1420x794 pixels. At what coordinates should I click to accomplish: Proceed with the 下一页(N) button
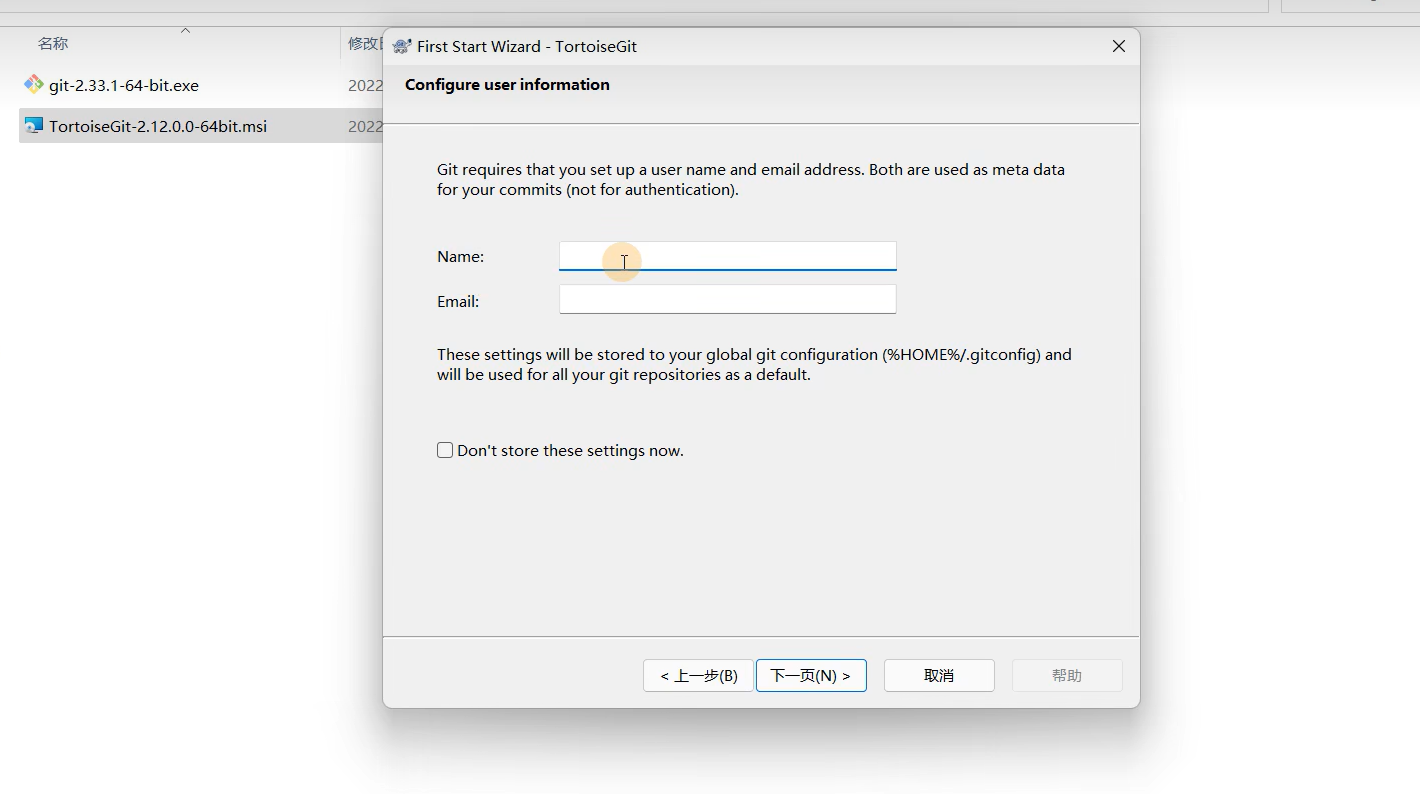tap(811, 675)
